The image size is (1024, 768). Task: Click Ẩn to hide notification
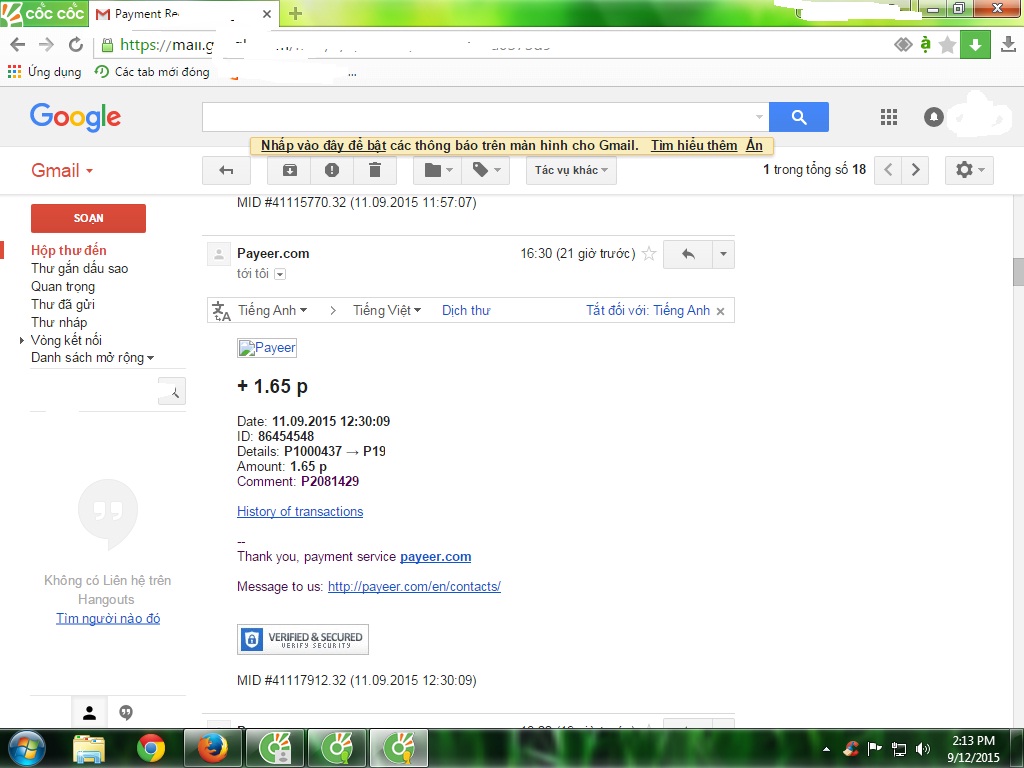754,146
